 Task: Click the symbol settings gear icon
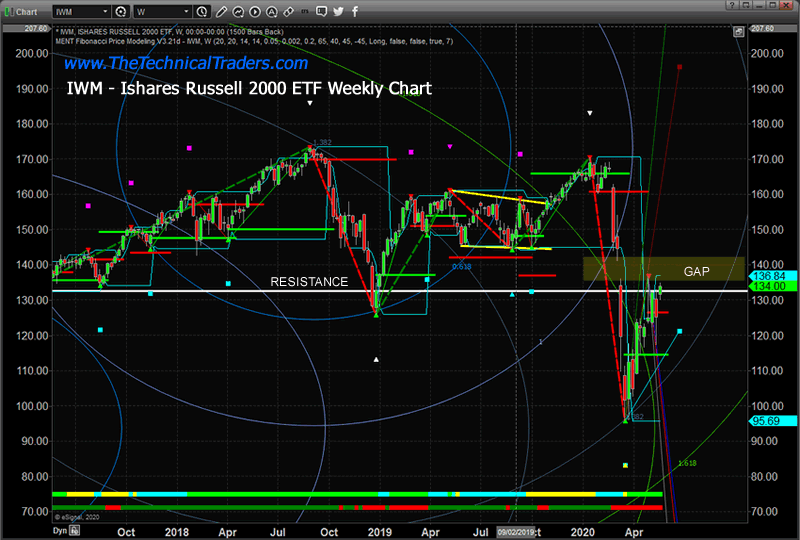(x=121, y=11)
